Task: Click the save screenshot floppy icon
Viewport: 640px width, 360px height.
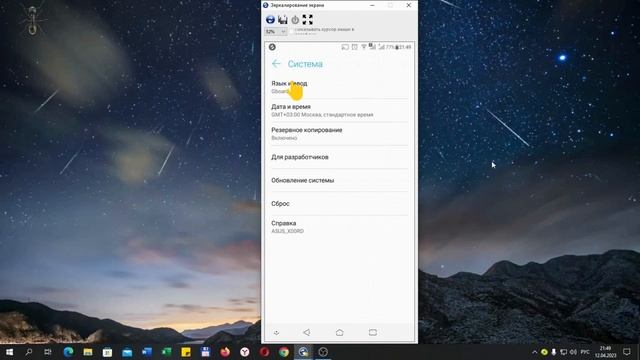Action: pos(282,20)
